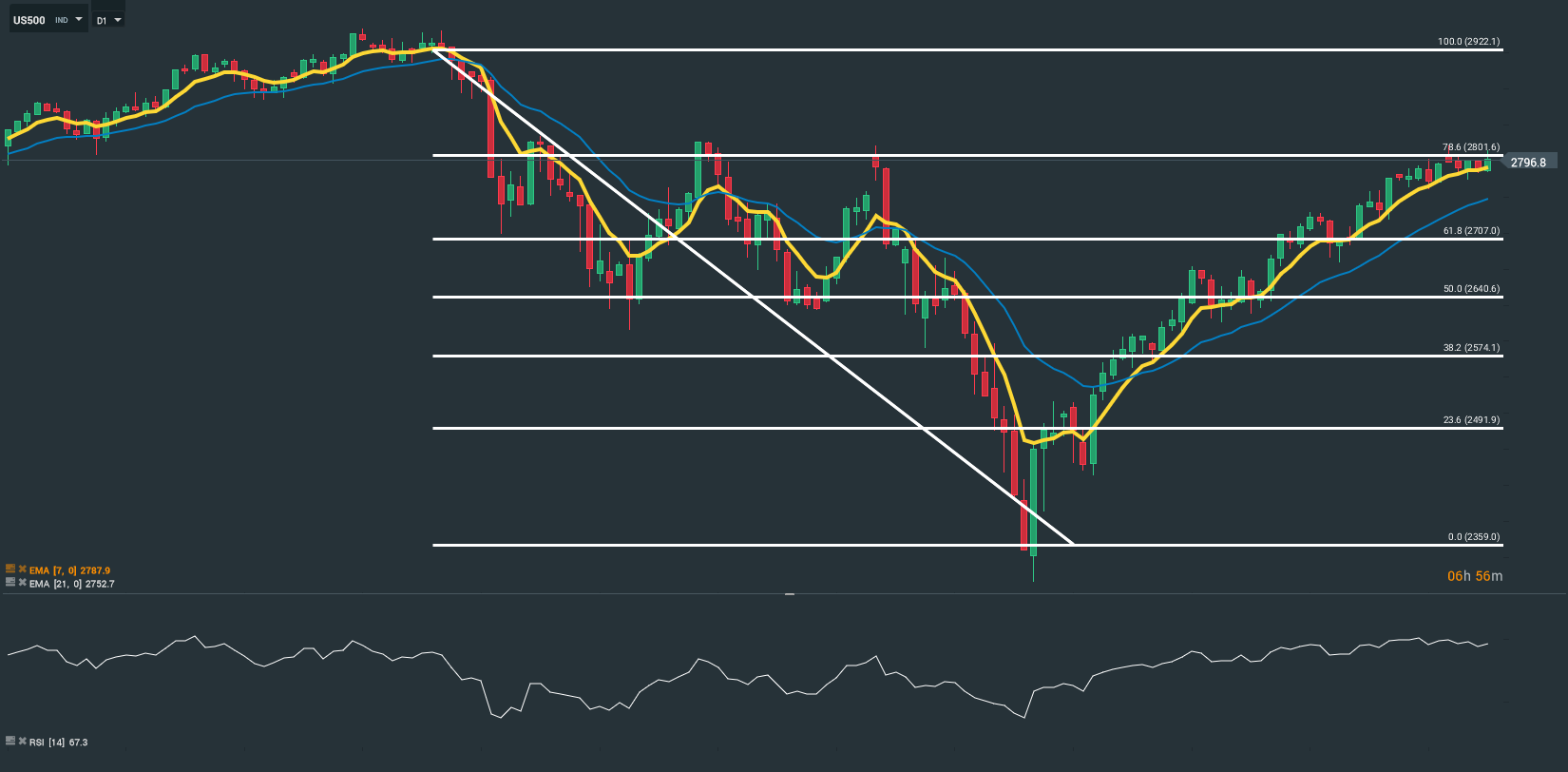1568x772 pixels.
Task: Select the 0.0 (2359.0) Fibonacci level label
Action: (x=1473, y=537)
